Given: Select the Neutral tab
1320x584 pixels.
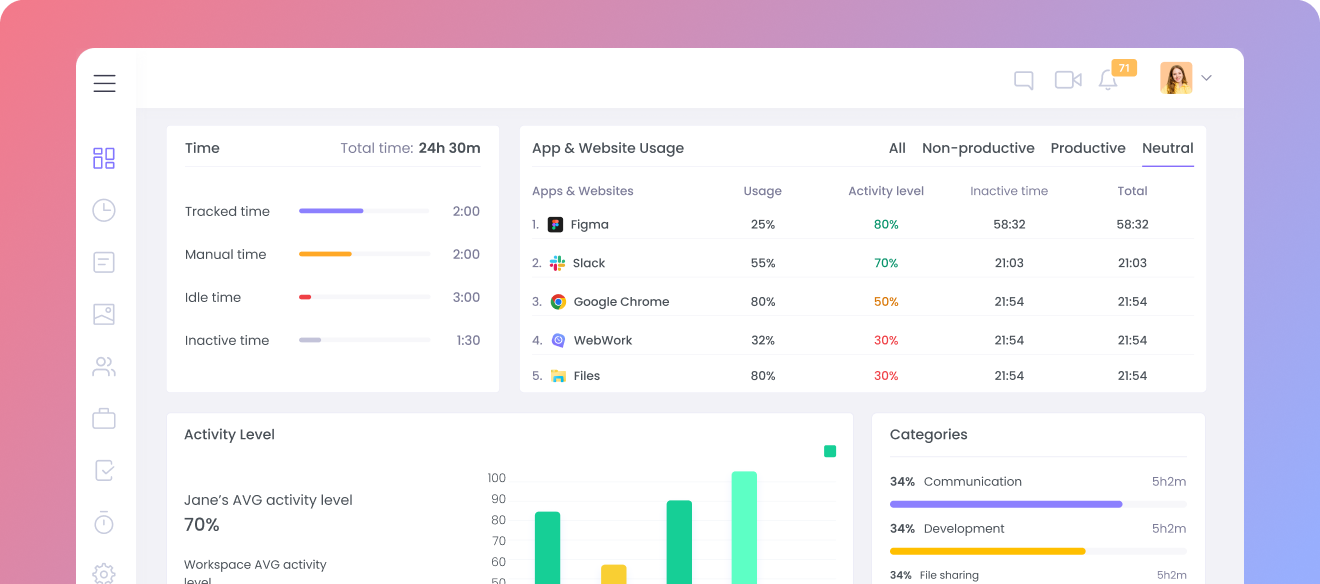Looking at the screenshot, I should click(x=1168, y=148).
